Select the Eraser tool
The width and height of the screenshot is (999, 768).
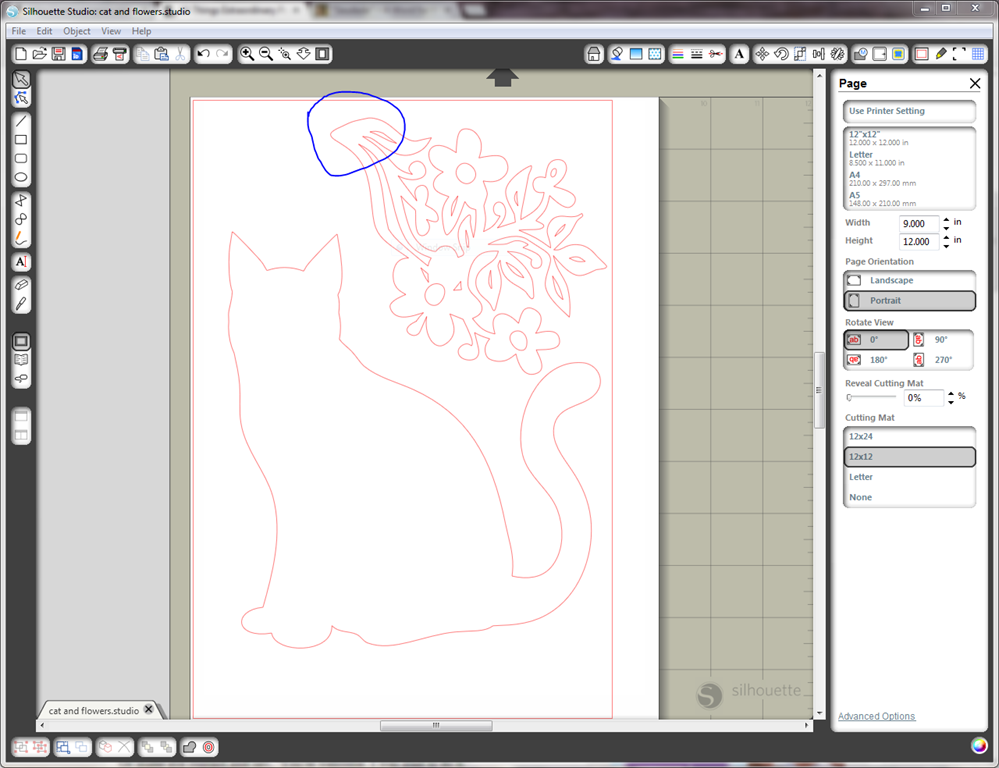pyautogui.click(x=21, y=285)
